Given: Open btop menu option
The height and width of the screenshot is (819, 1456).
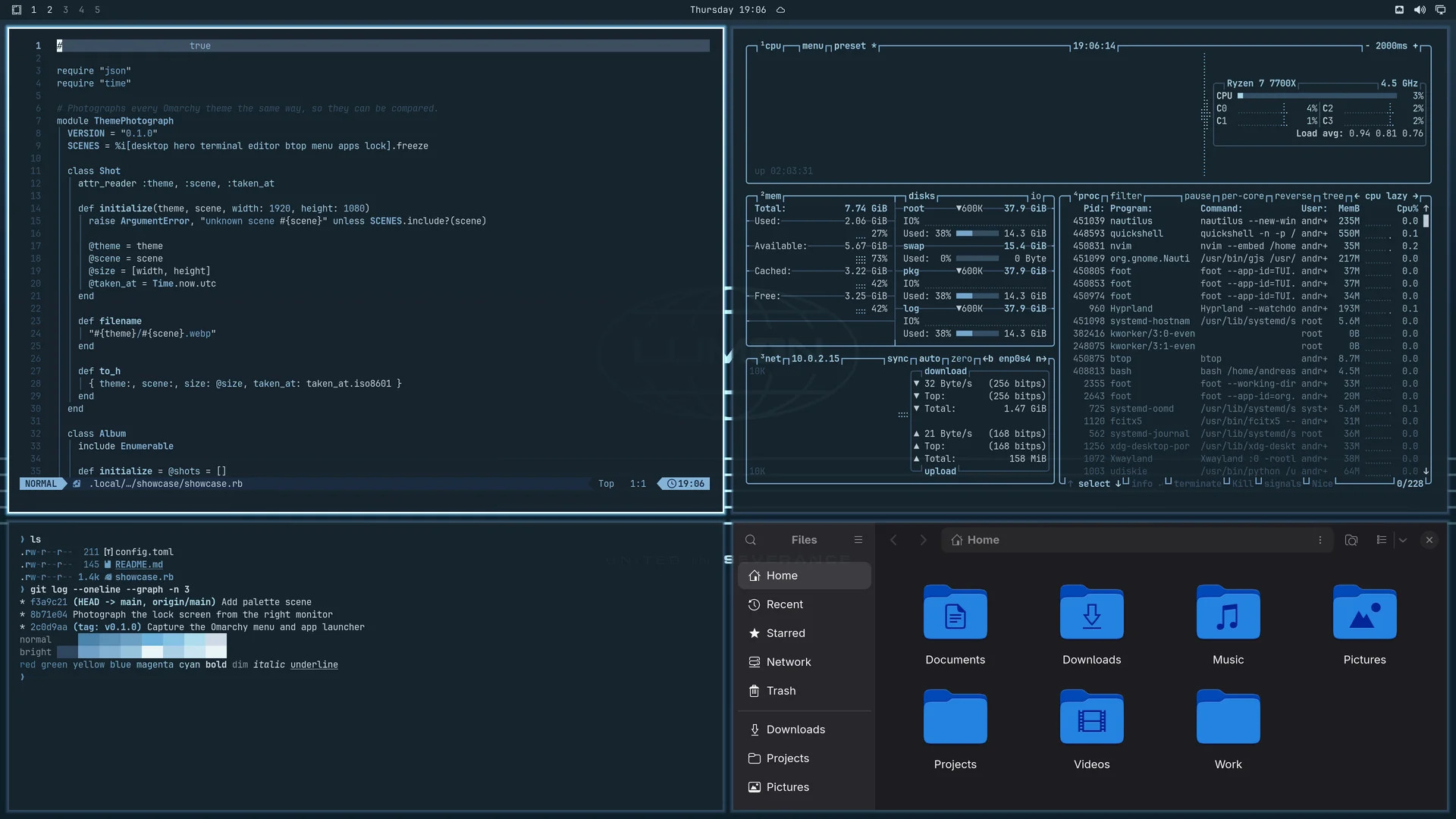Looking at the screenshot, I should 812,46.
